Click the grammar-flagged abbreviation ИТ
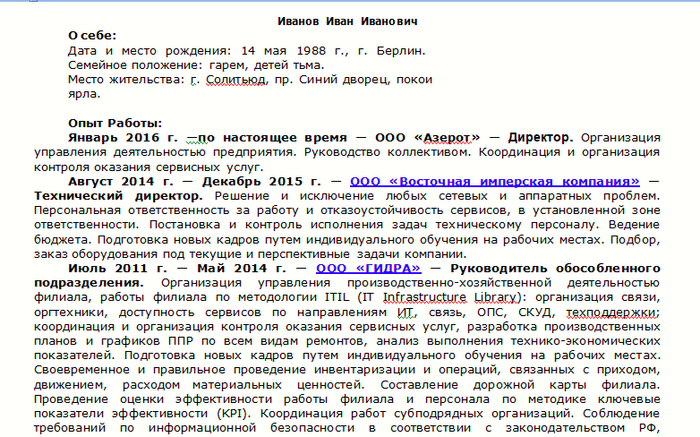 point(406,312)
